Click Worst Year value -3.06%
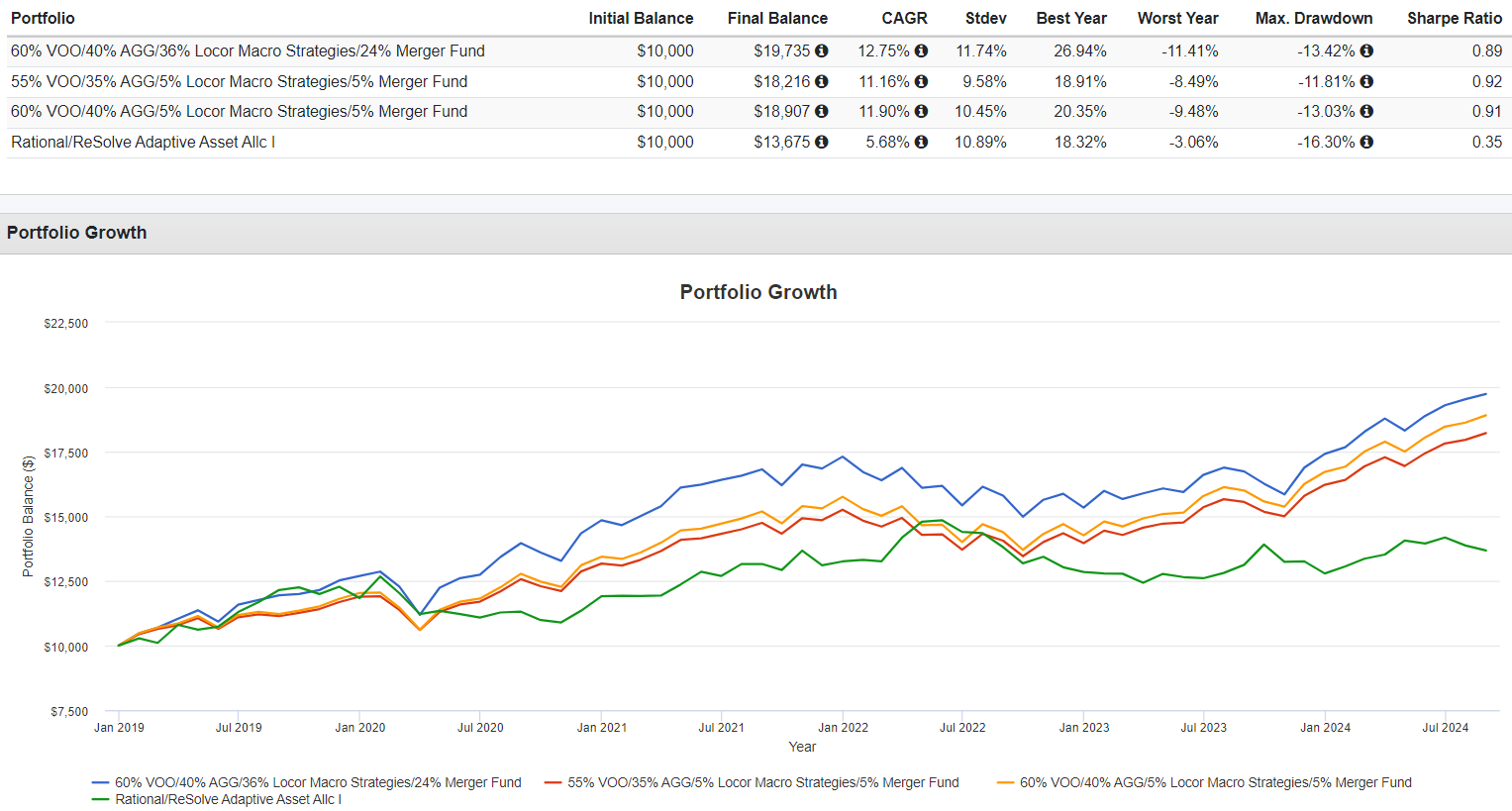The width and height of the screenshot is (1512, 811). 1193,142
